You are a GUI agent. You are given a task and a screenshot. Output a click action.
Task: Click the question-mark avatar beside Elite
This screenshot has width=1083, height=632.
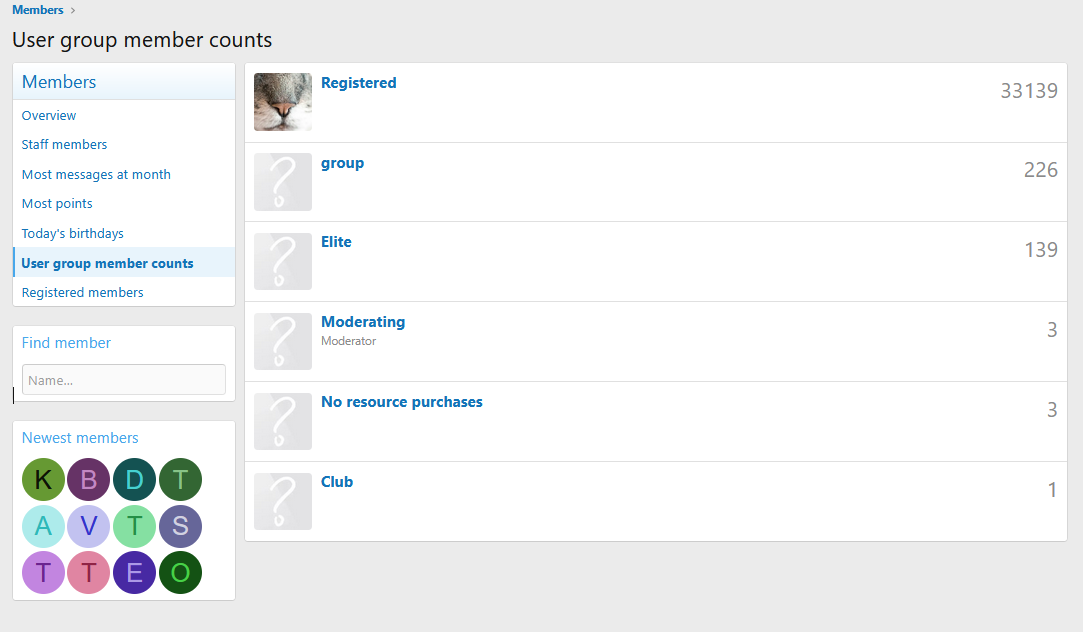tap(283, 262)
